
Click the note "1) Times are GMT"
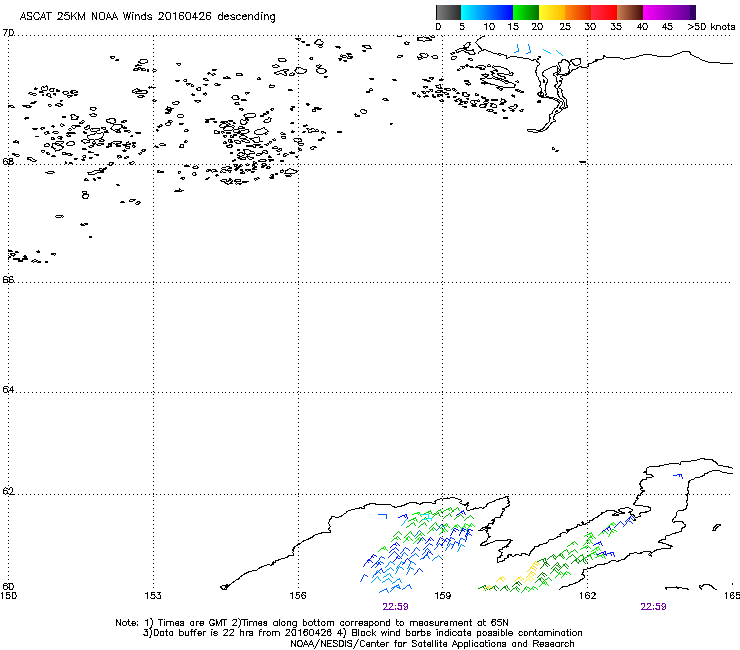click(186, 623)
